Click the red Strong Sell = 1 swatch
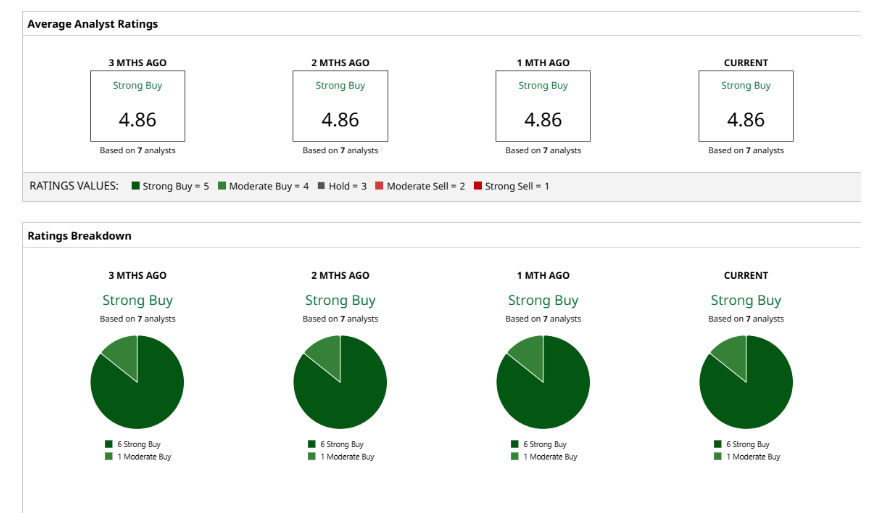This screenshot has width=882, height=513. click(x=477, y=186)
